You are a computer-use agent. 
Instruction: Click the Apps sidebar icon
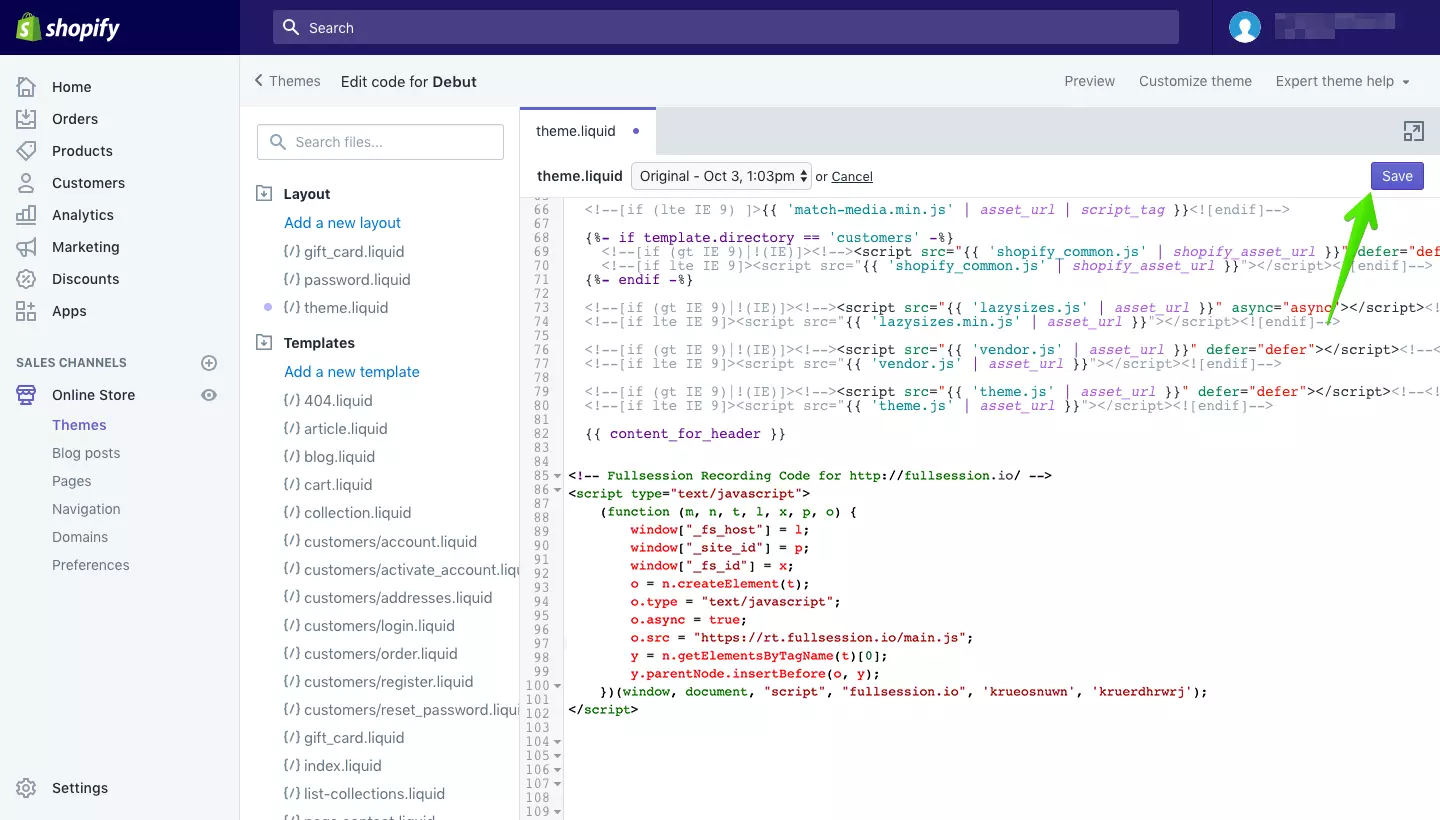pyautogui.click(x=26, y=311)
